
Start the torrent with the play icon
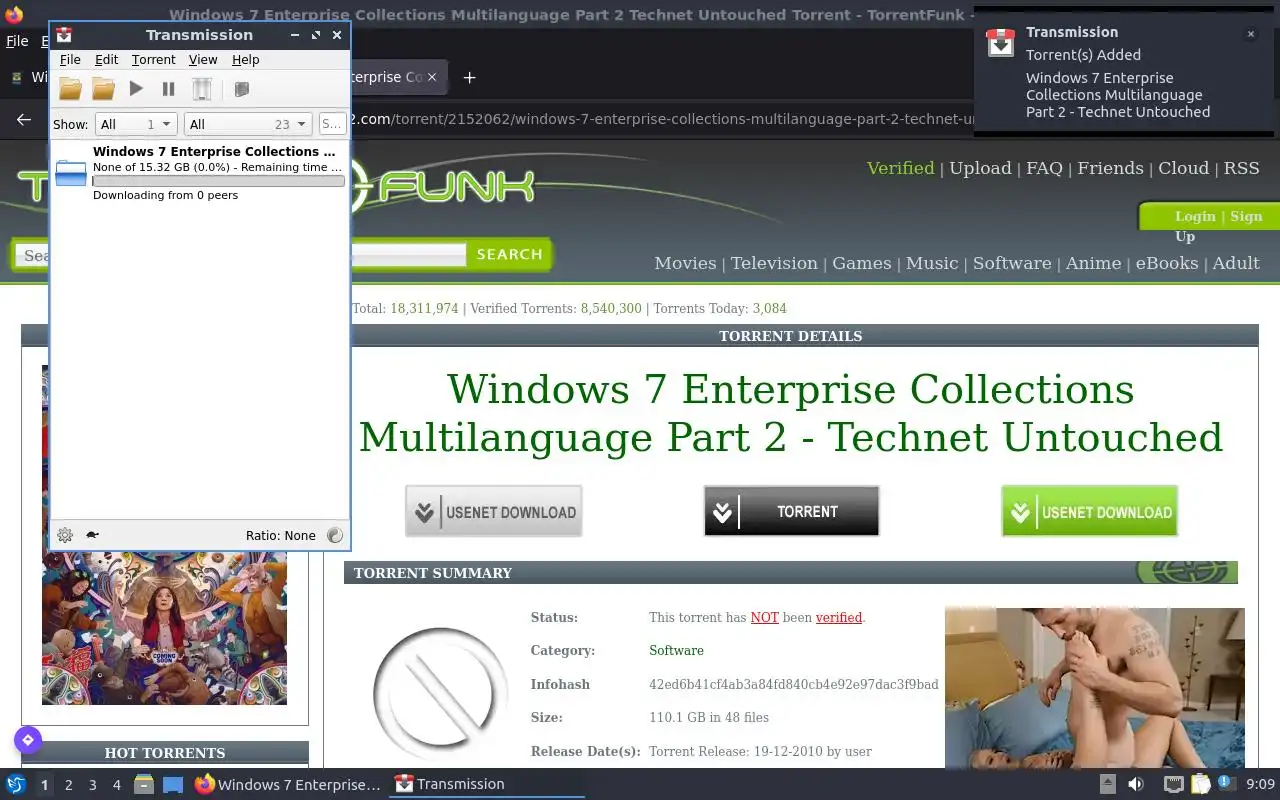(136, 89)
